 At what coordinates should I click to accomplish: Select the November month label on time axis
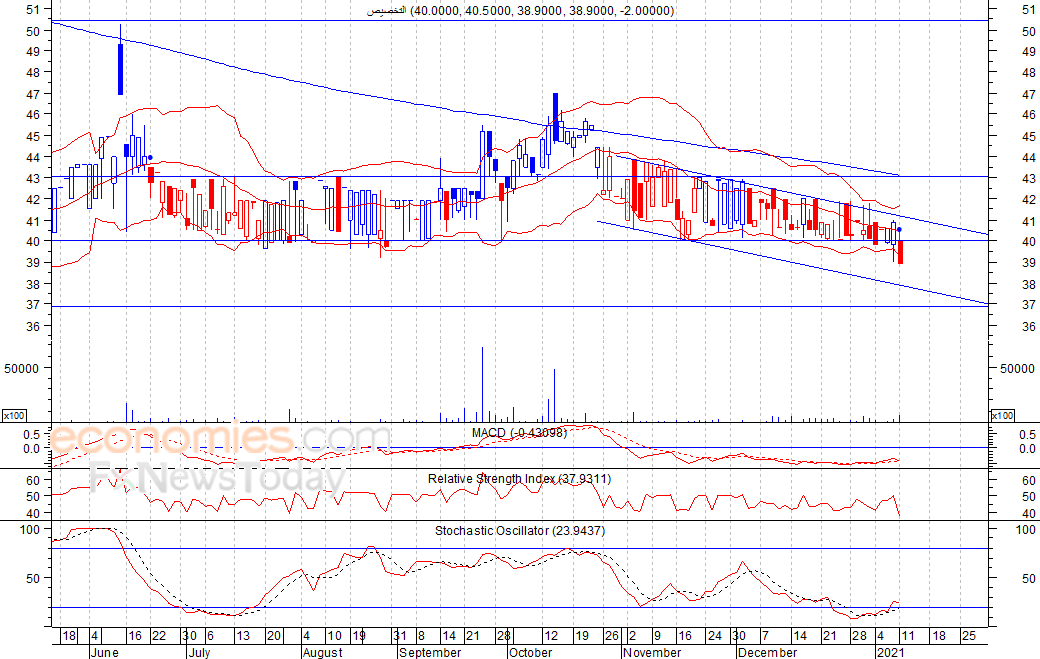652,652
